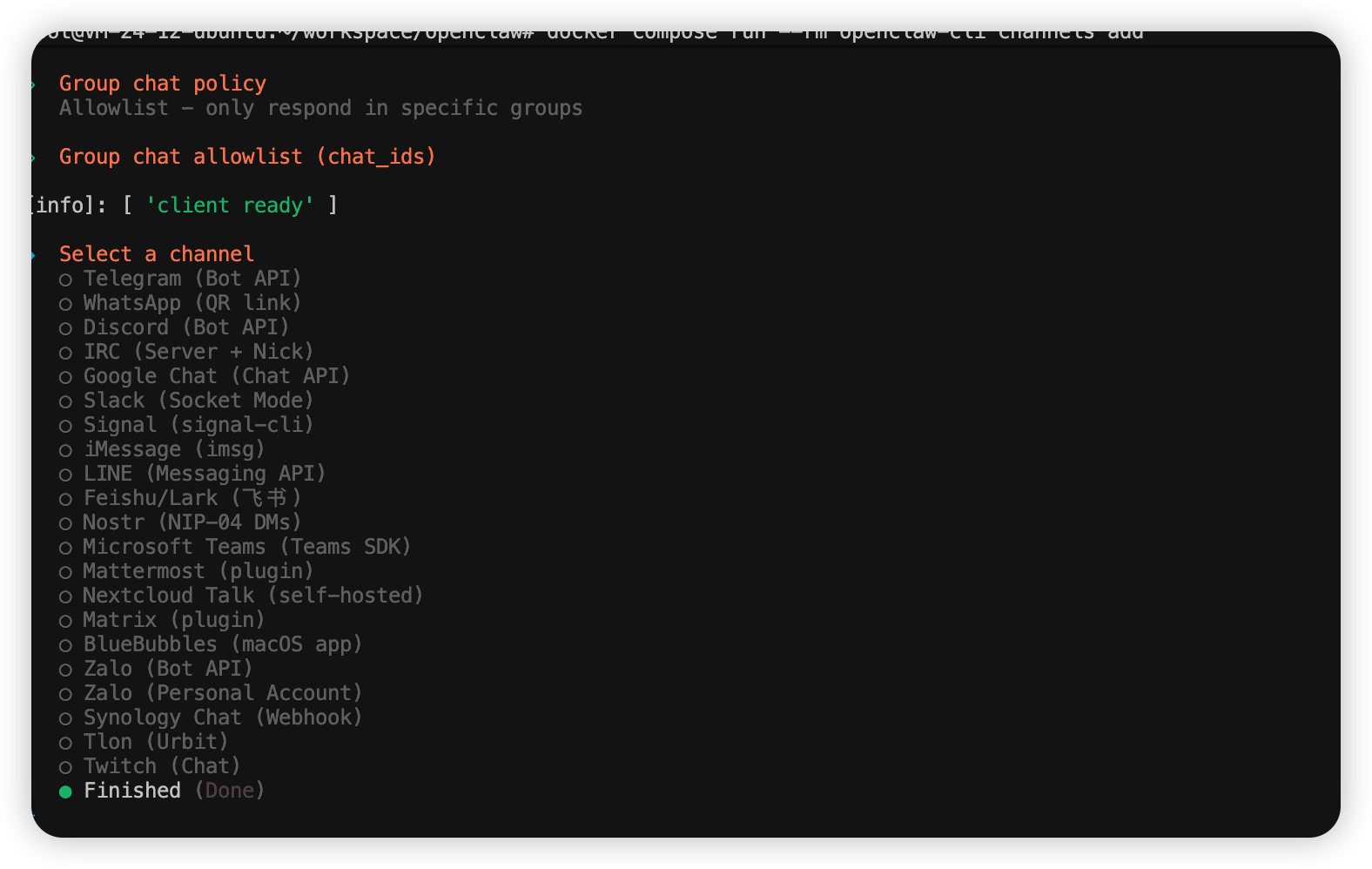
Task: Select Mattermost (plugin) channel
Action: 198,571
